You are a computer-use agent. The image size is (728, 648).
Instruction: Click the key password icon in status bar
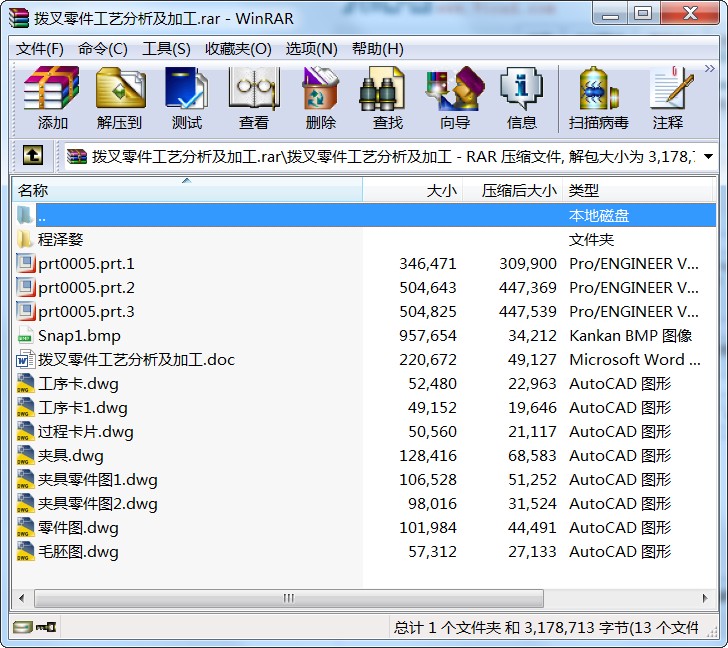tap(46, 628)
